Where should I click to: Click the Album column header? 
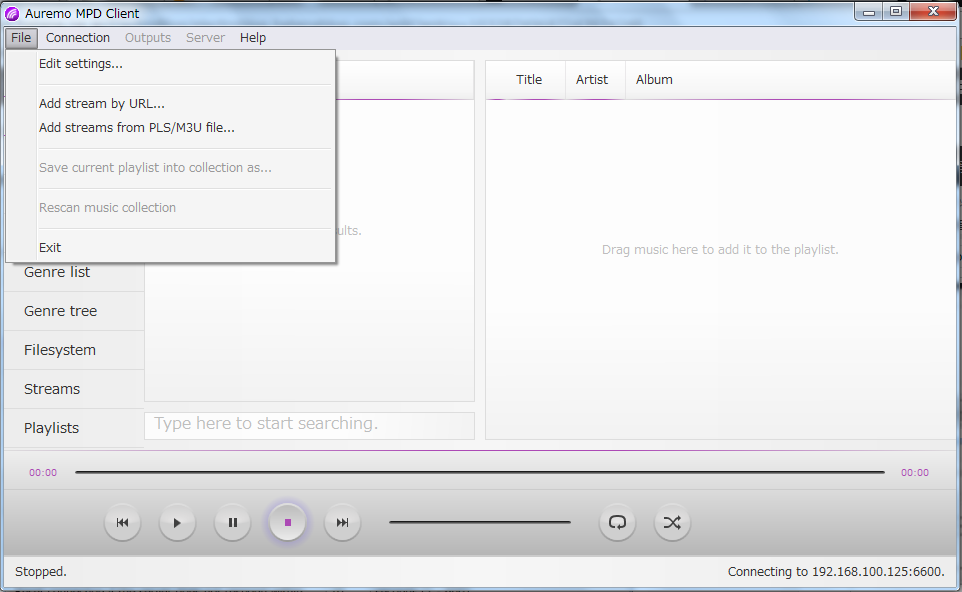[x=654, y=80]
